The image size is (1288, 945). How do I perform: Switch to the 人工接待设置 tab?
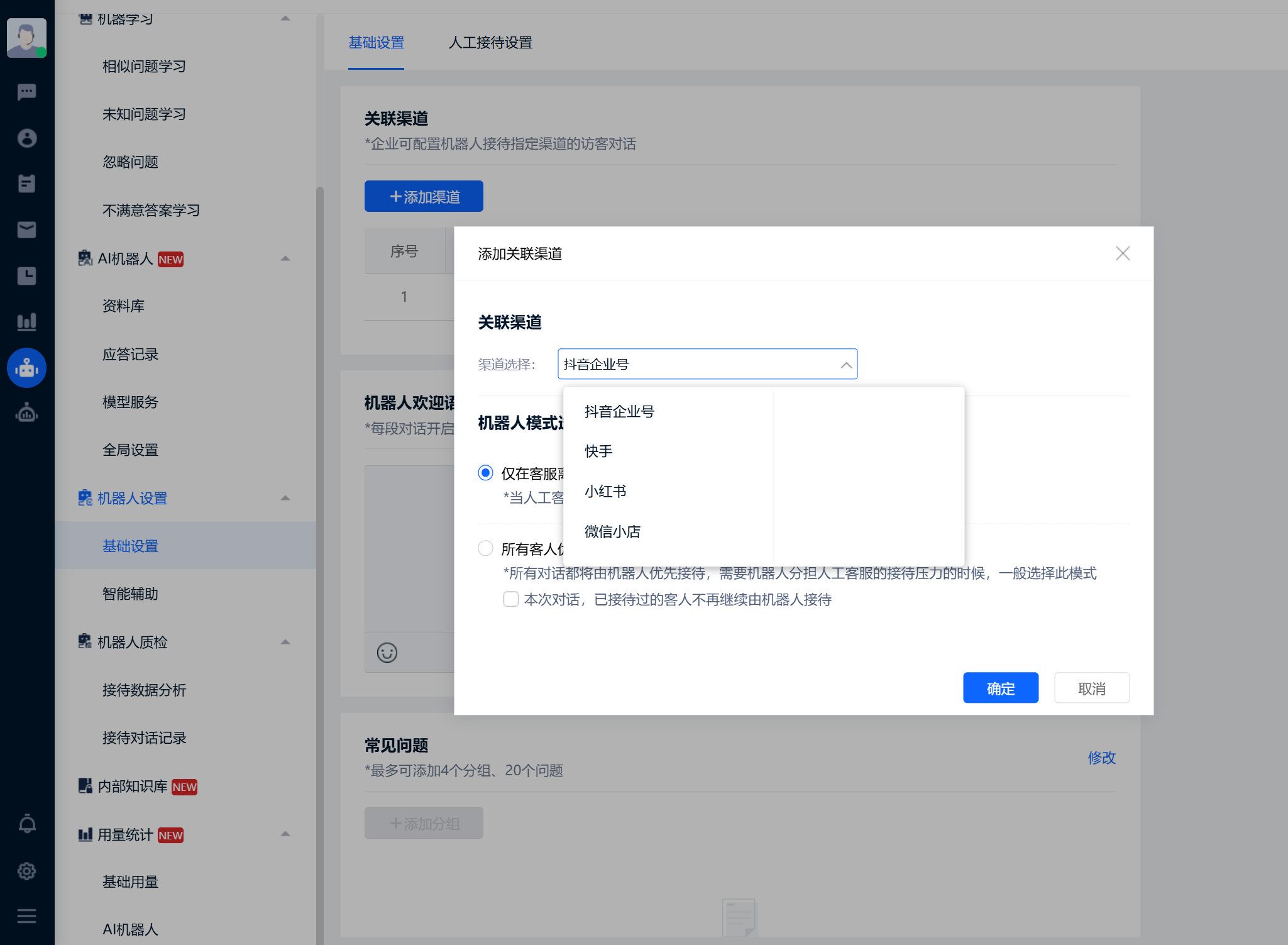click(490, 43)
